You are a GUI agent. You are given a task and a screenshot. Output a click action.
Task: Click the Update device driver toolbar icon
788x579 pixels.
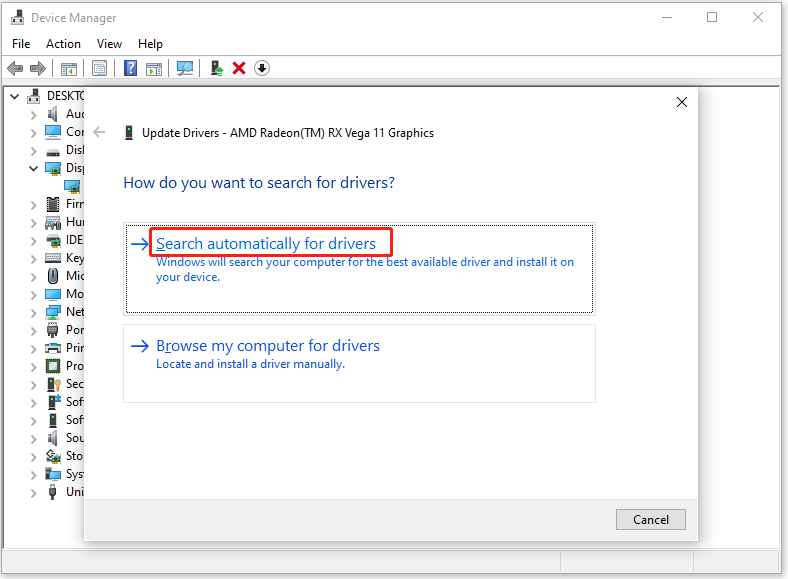(217, 68)
